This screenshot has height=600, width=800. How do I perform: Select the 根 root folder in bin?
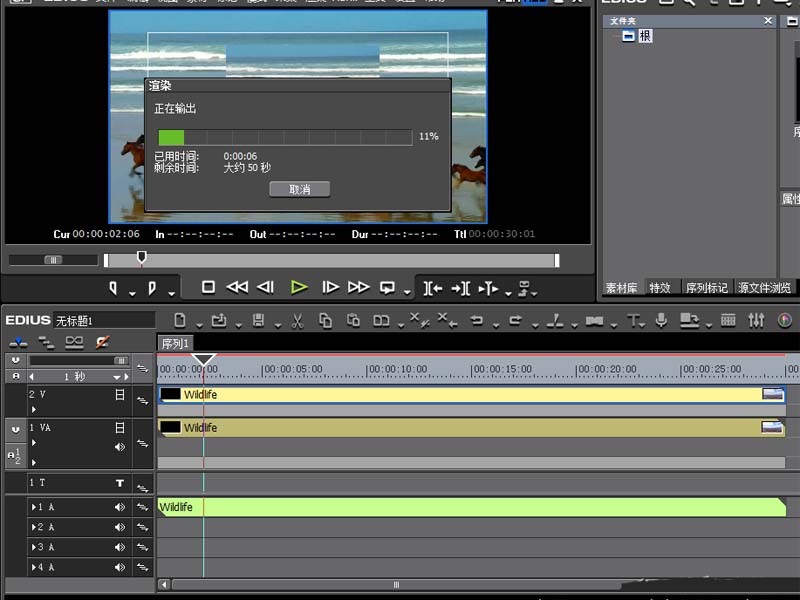[644, 36]
